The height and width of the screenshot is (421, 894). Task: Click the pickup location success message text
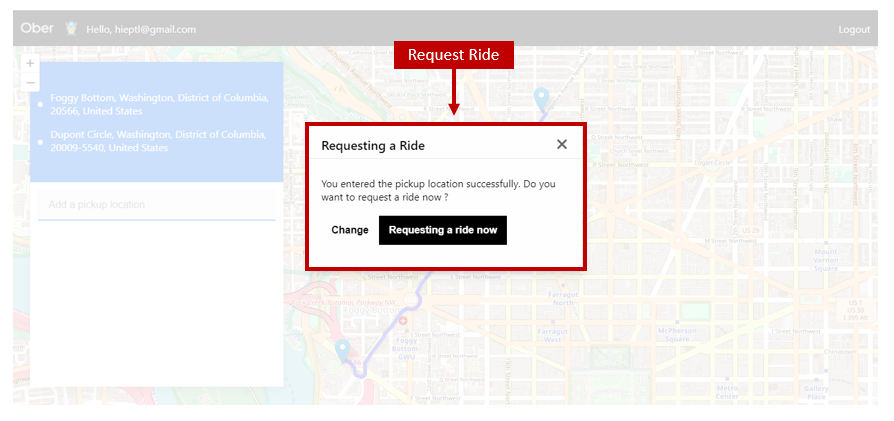tap(438, 191)
